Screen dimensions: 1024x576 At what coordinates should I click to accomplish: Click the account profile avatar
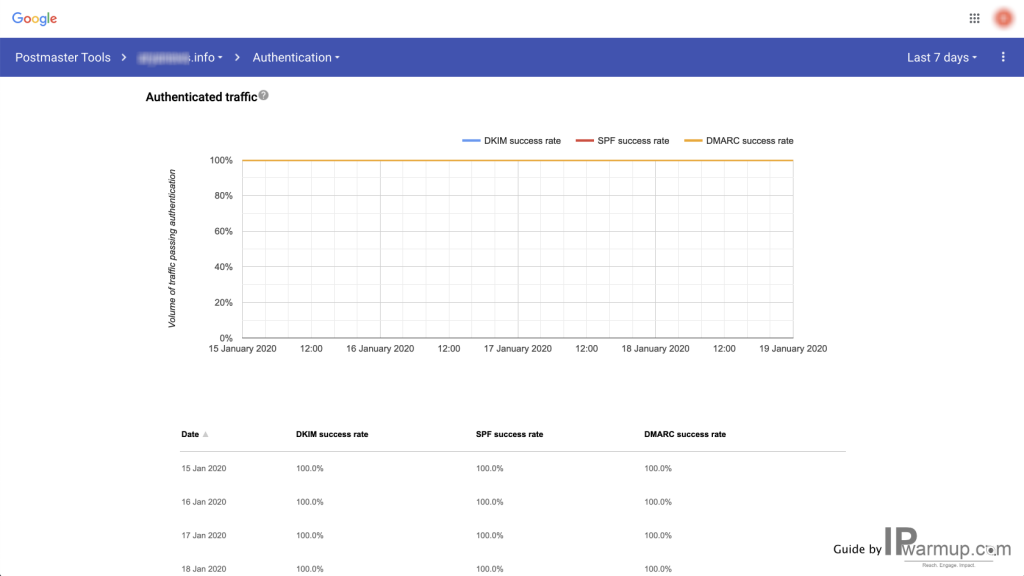click(x=1003, y=18)
